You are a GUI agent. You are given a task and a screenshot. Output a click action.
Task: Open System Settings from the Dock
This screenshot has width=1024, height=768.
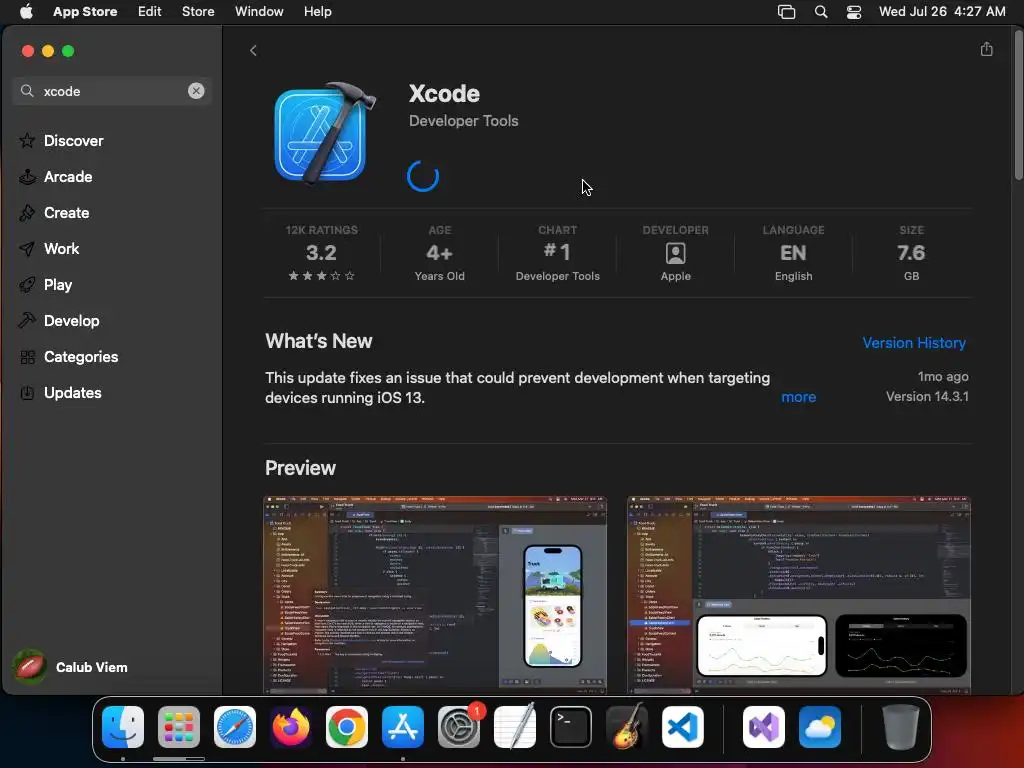(459, 727)
